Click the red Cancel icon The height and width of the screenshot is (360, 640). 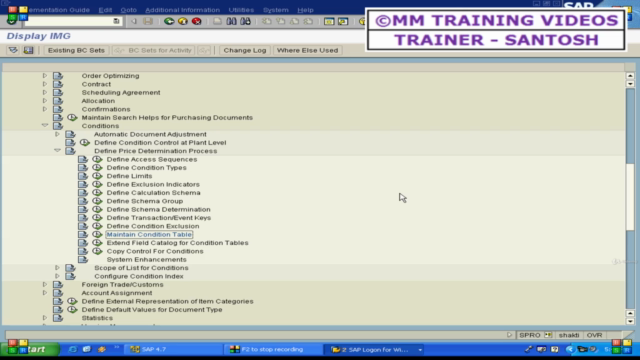pyautogui.click(x=196, y=21)
